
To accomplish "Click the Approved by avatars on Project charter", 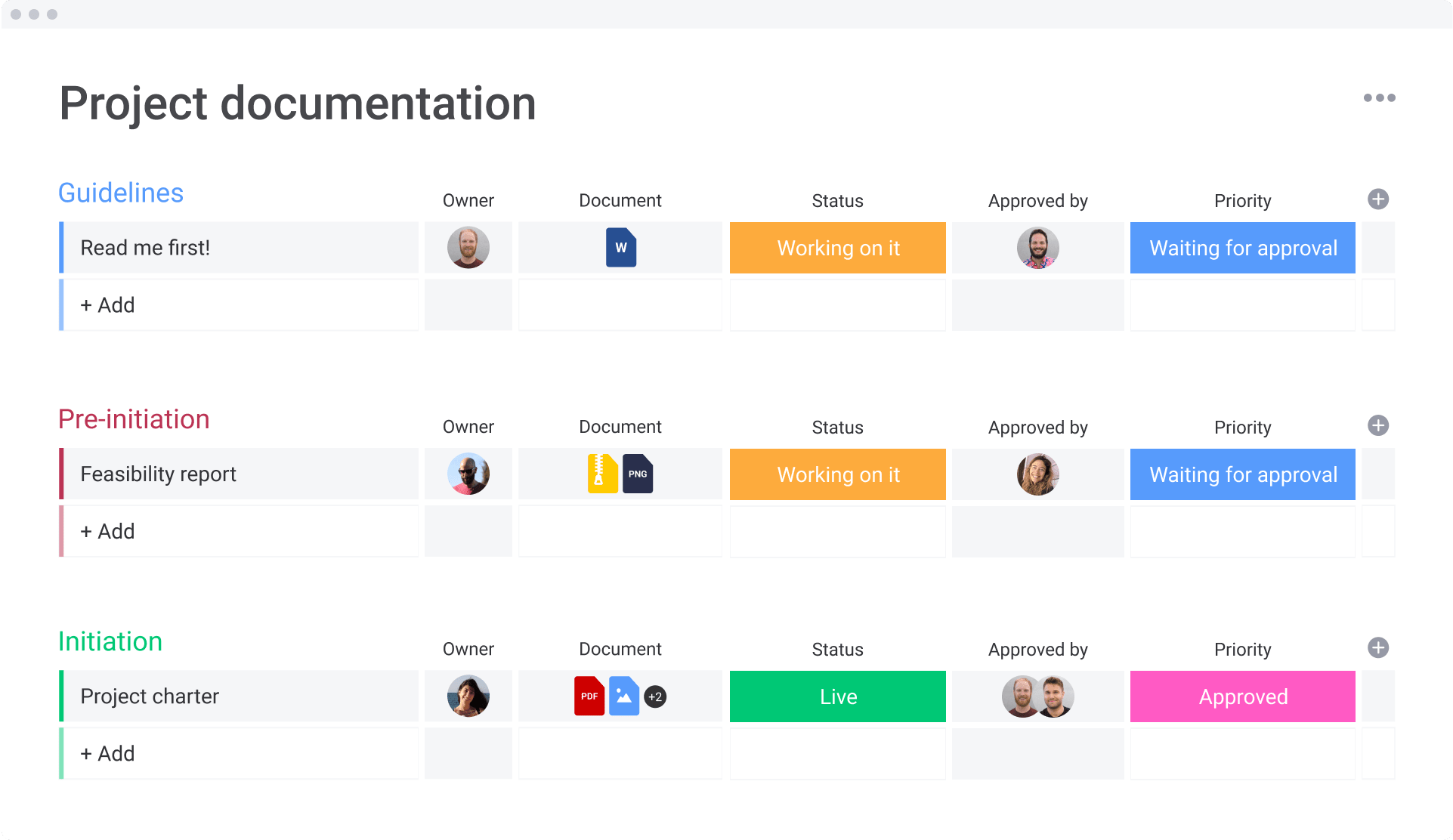I will [x=1037, y=696].
